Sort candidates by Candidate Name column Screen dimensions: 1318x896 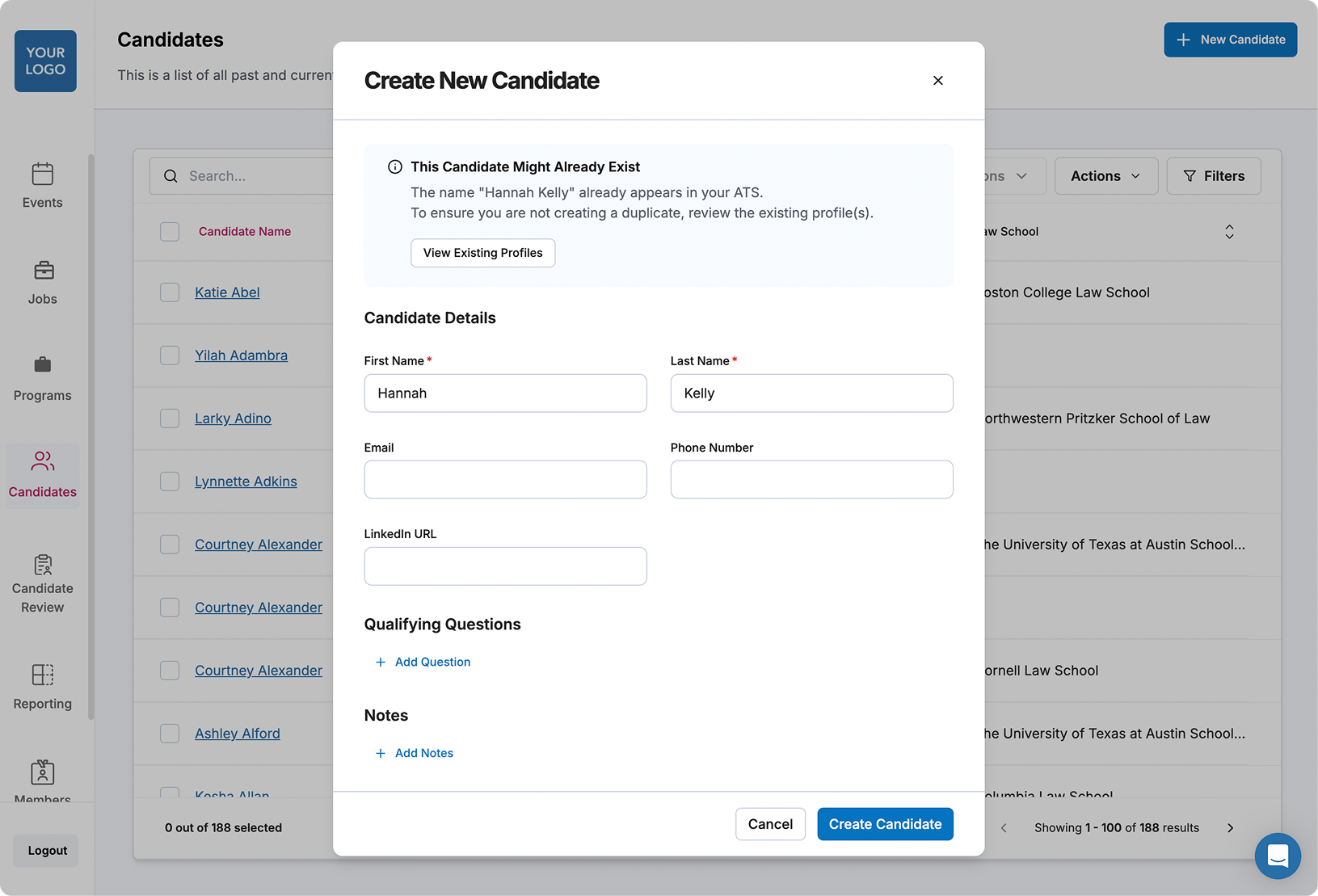coord(244,231)
